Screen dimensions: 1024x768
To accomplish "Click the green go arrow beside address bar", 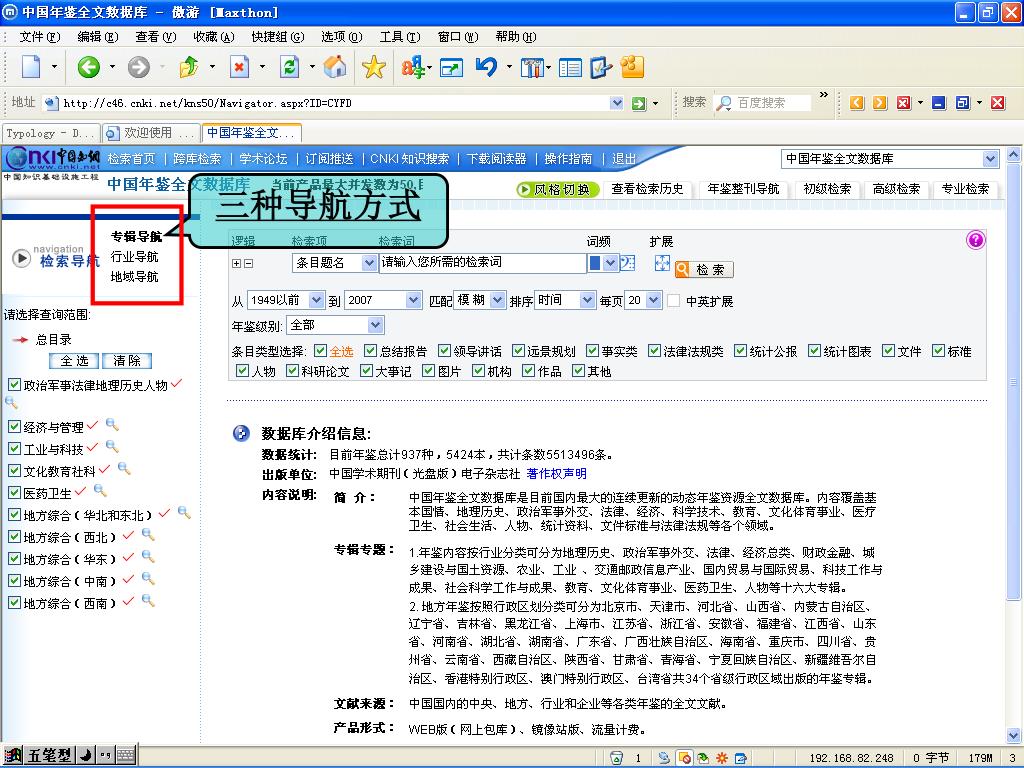I will (639, 103).
